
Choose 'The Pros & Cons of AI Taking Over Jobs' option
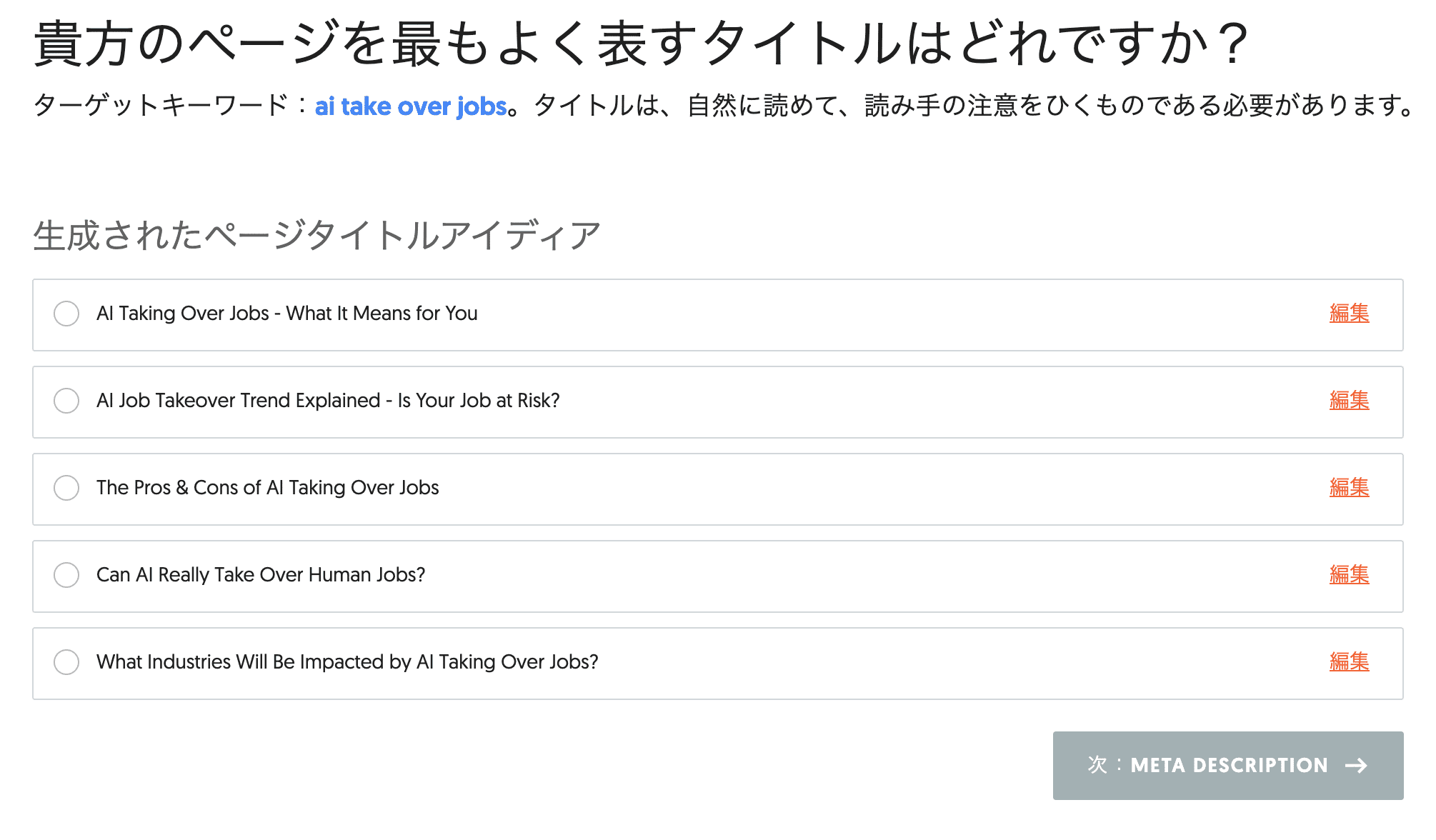(66, 489)
